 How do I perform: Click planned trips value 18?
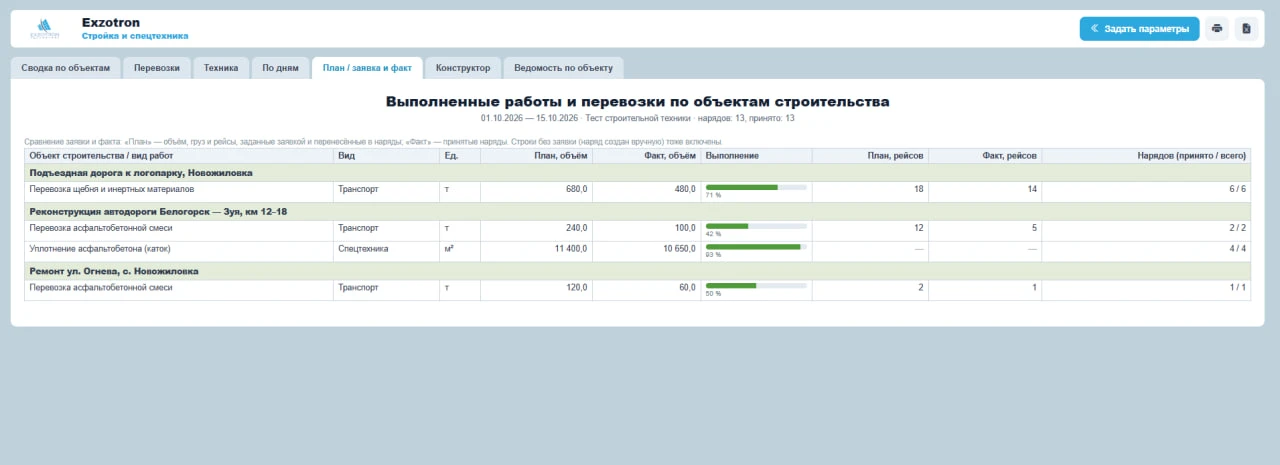coord(918,188)
